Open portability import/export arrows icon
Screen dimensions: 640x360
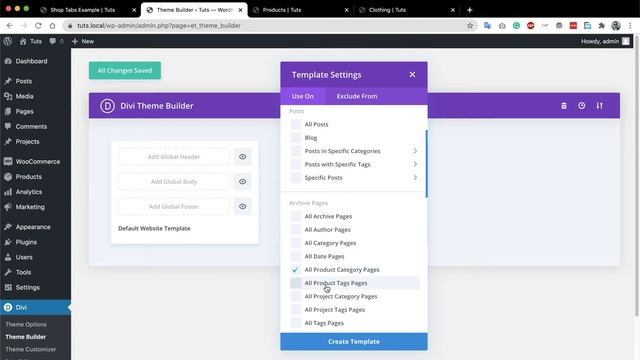click(599, 106)
